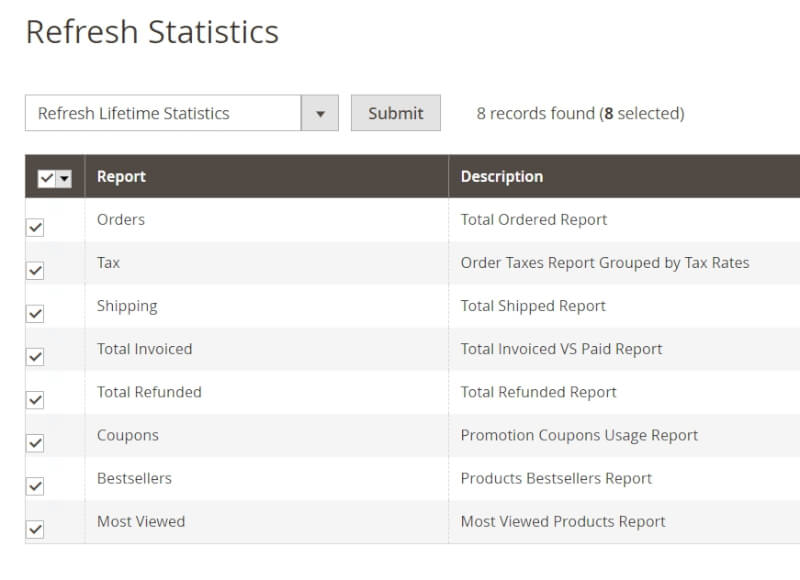Click the Promotion Coupons Usage Report entry
800x580 pixels.
[x=578, y=434]
